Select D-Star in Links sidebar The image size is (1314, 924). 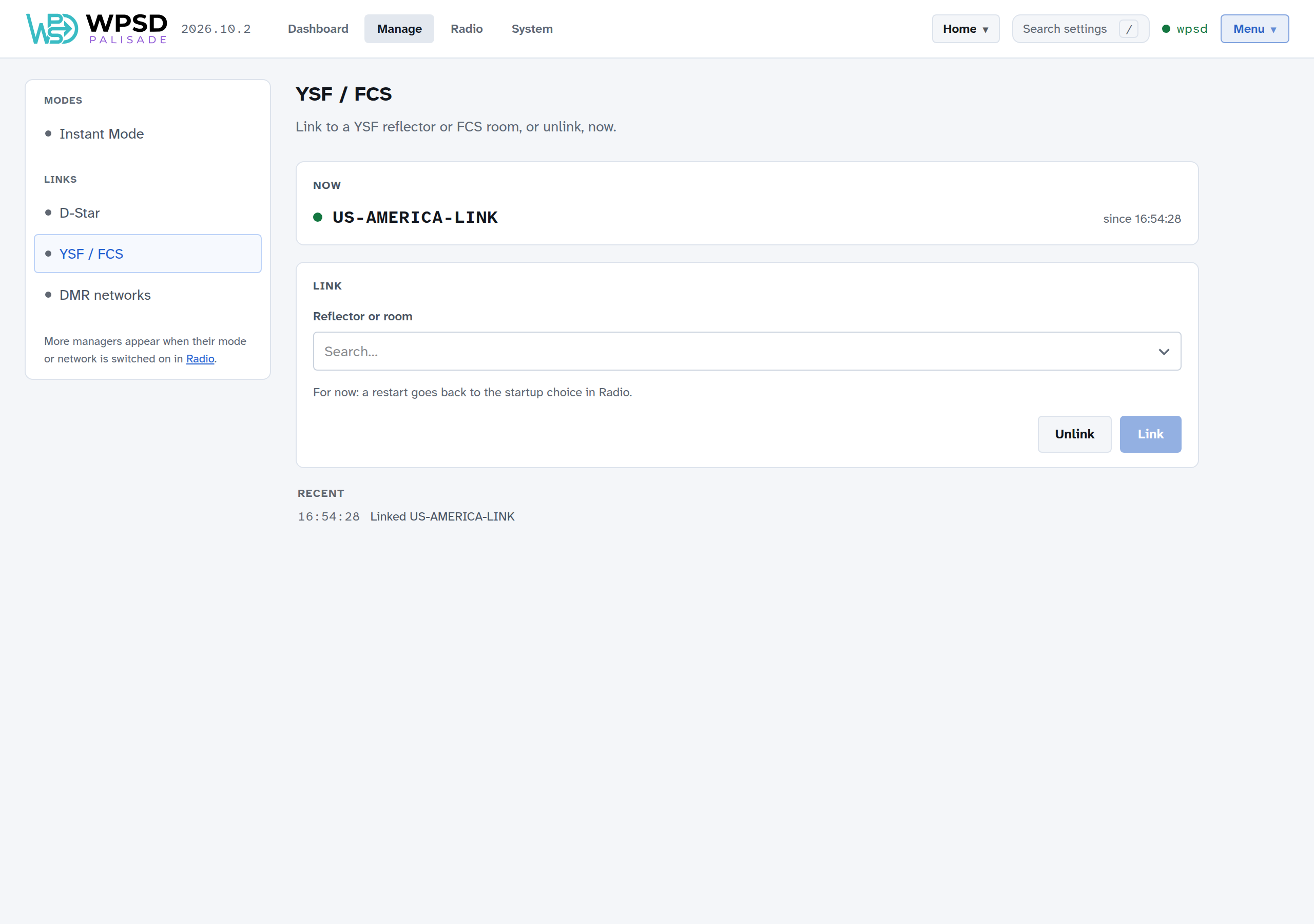point(148,213)
